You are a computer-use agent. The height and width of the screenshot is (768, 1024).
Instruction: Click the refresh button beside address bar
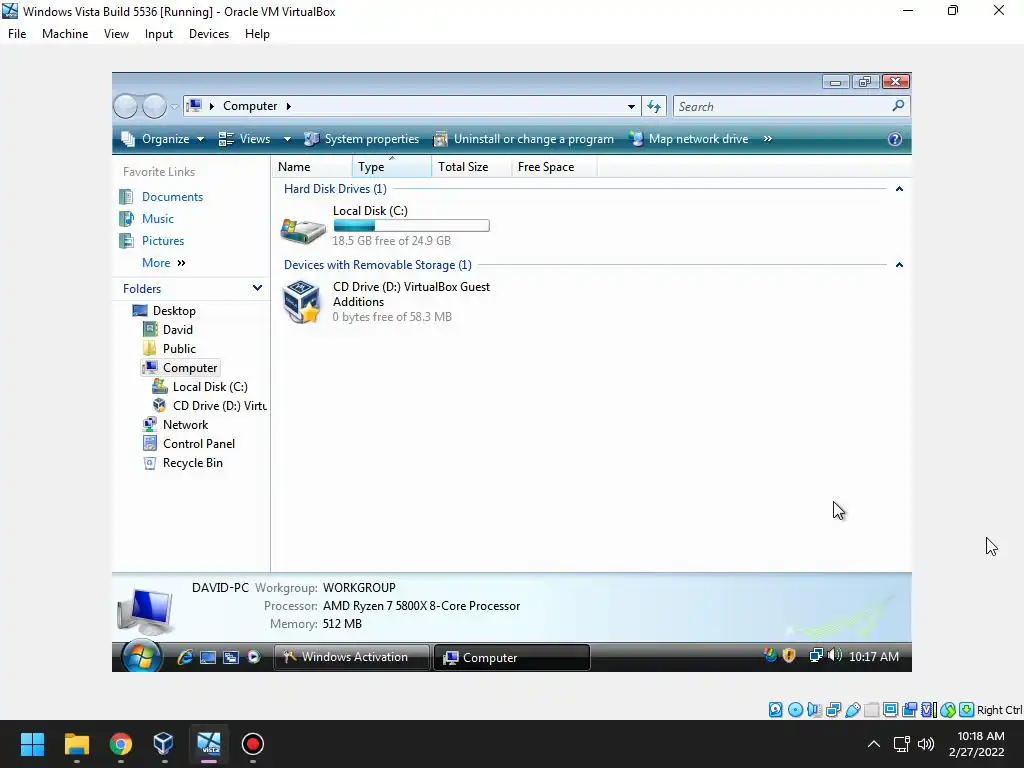tap(654, 106)
